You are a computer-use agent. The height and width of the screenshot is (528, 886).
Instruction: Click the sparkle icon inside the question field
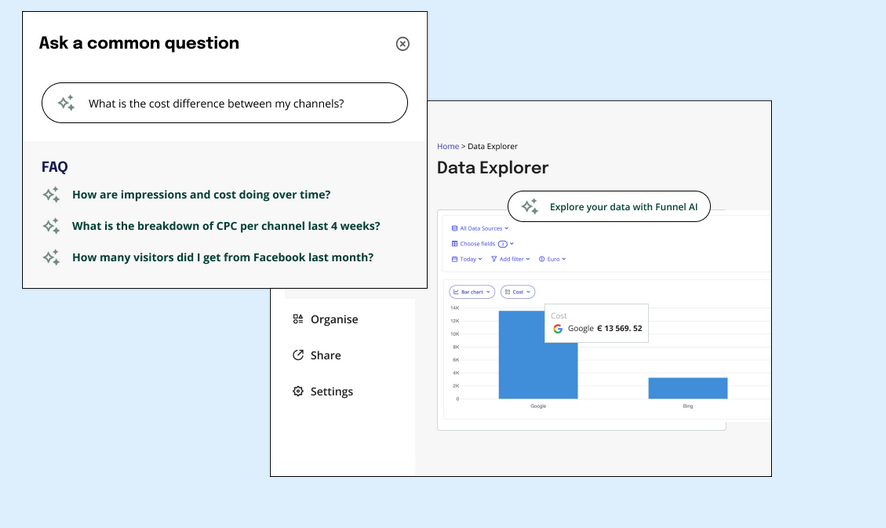66,103
